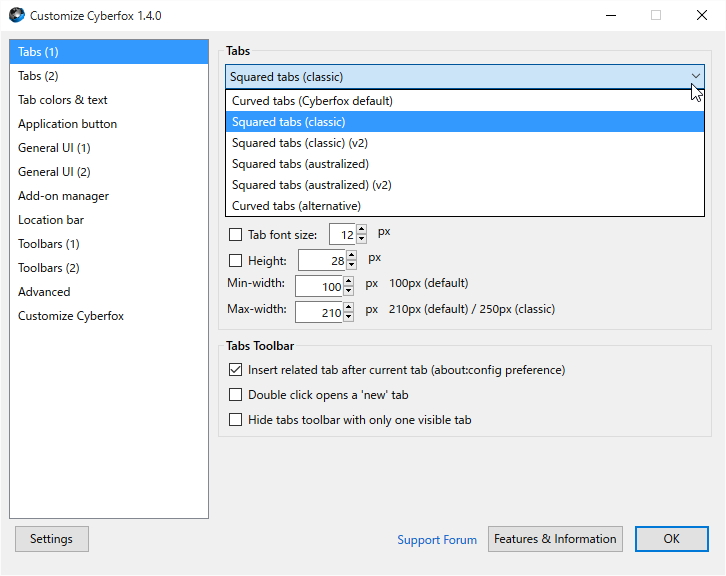The width and height of the screenshot is (726, 576).
Task: Decrease the Height spinner value
Action: [351, 265]
